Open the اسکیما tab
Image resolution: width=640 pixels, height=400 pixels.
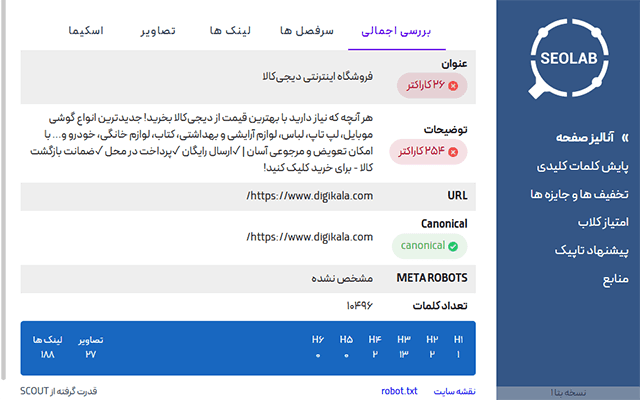tap(86, 31)
